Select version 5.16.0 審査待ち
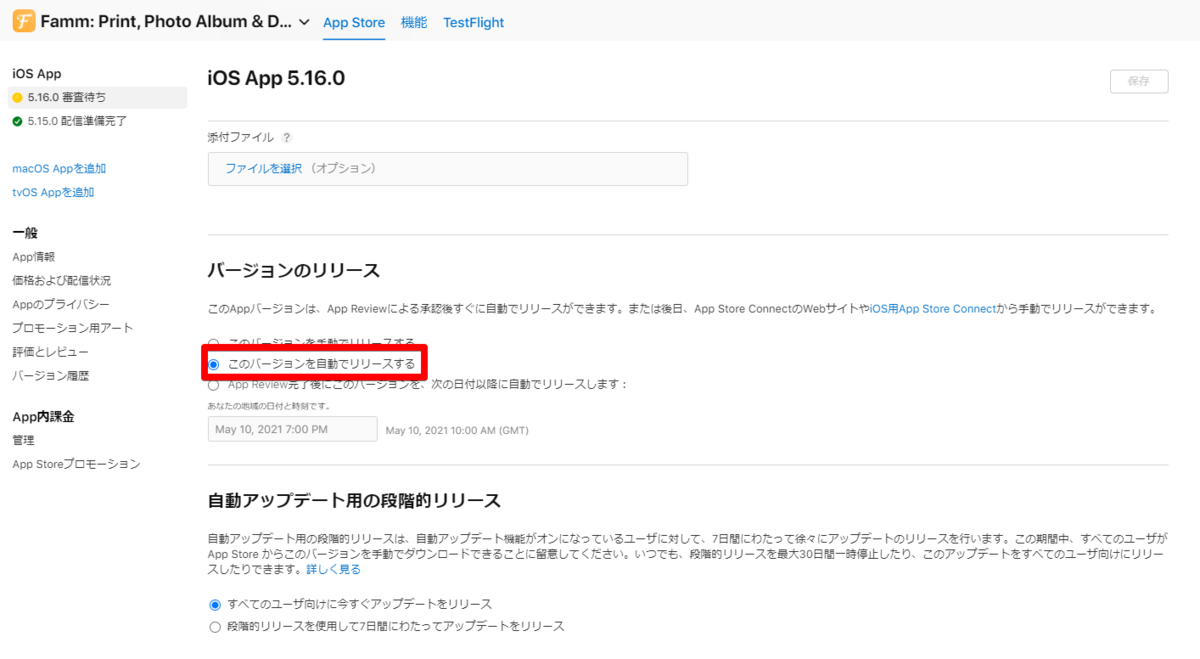 pyautogui.click(x=98, y=97)
